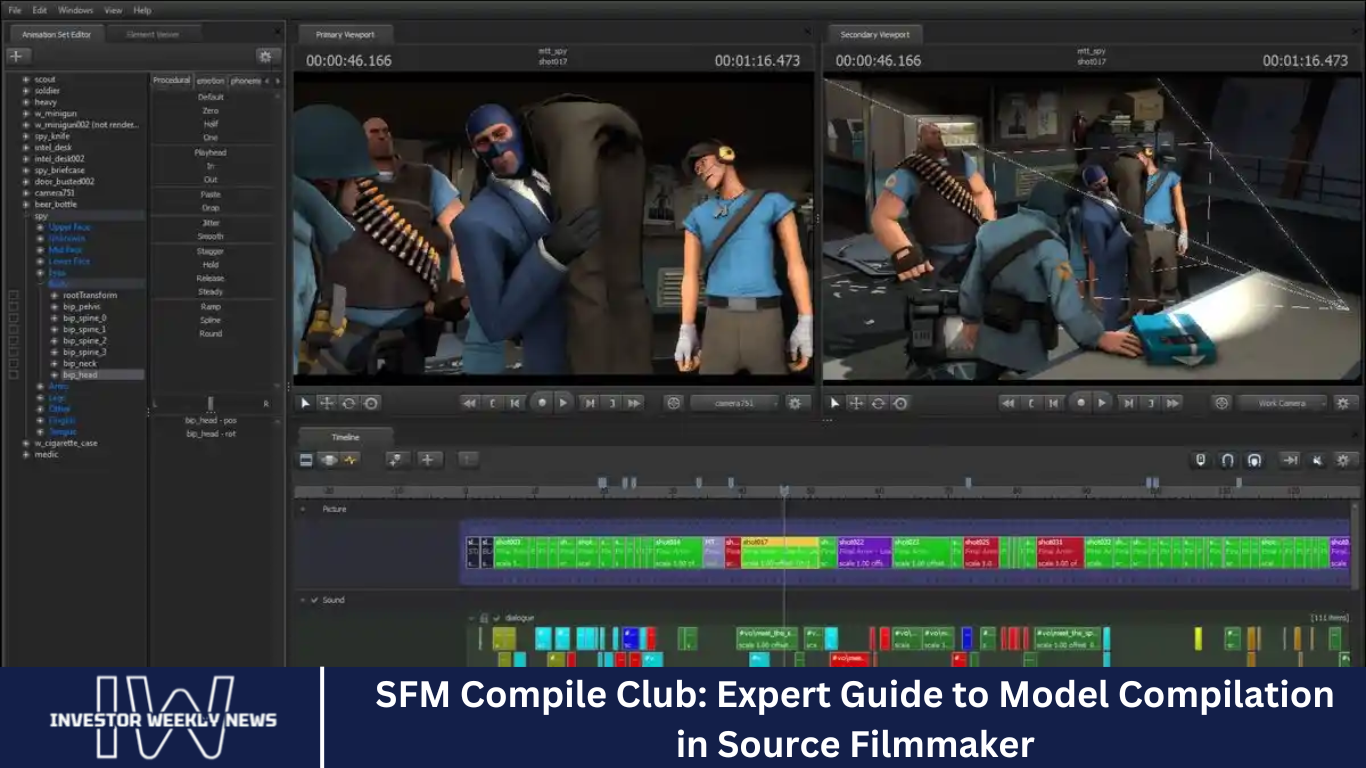Screen dimensions: 1366x768
Task: Open Animation Set Editor gear menu
Action: (265, 56)
